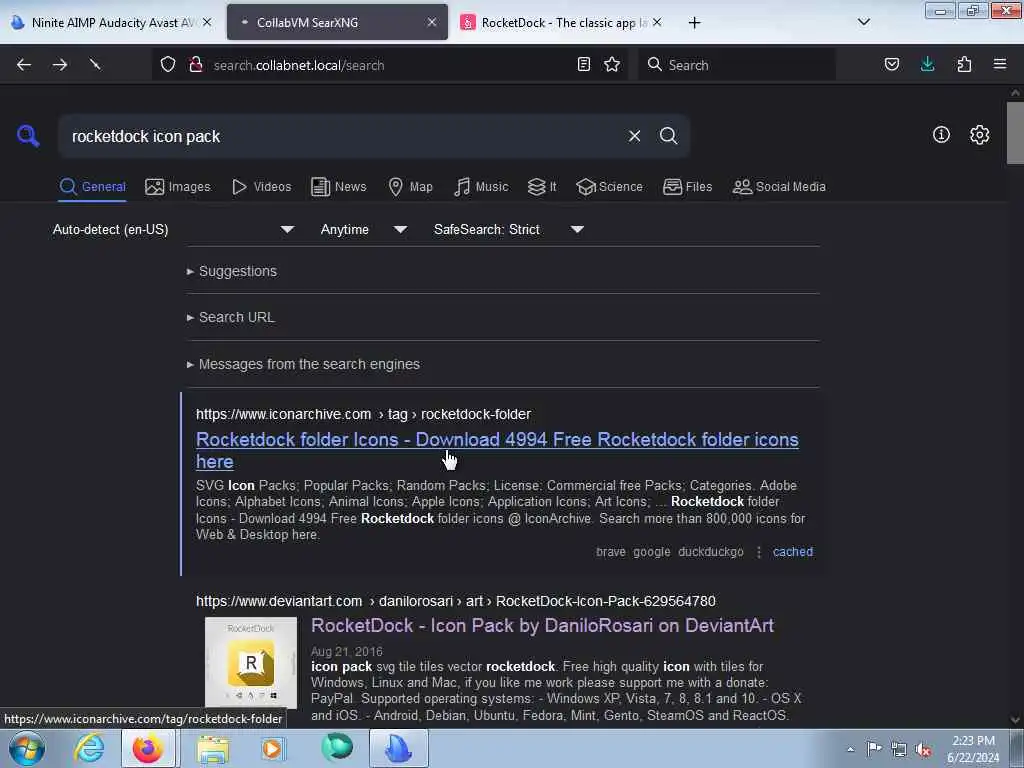The height and width of the screenshot is (768, 1024).
Task: Bookmark this page with the star
Action: tap(612, 65)
